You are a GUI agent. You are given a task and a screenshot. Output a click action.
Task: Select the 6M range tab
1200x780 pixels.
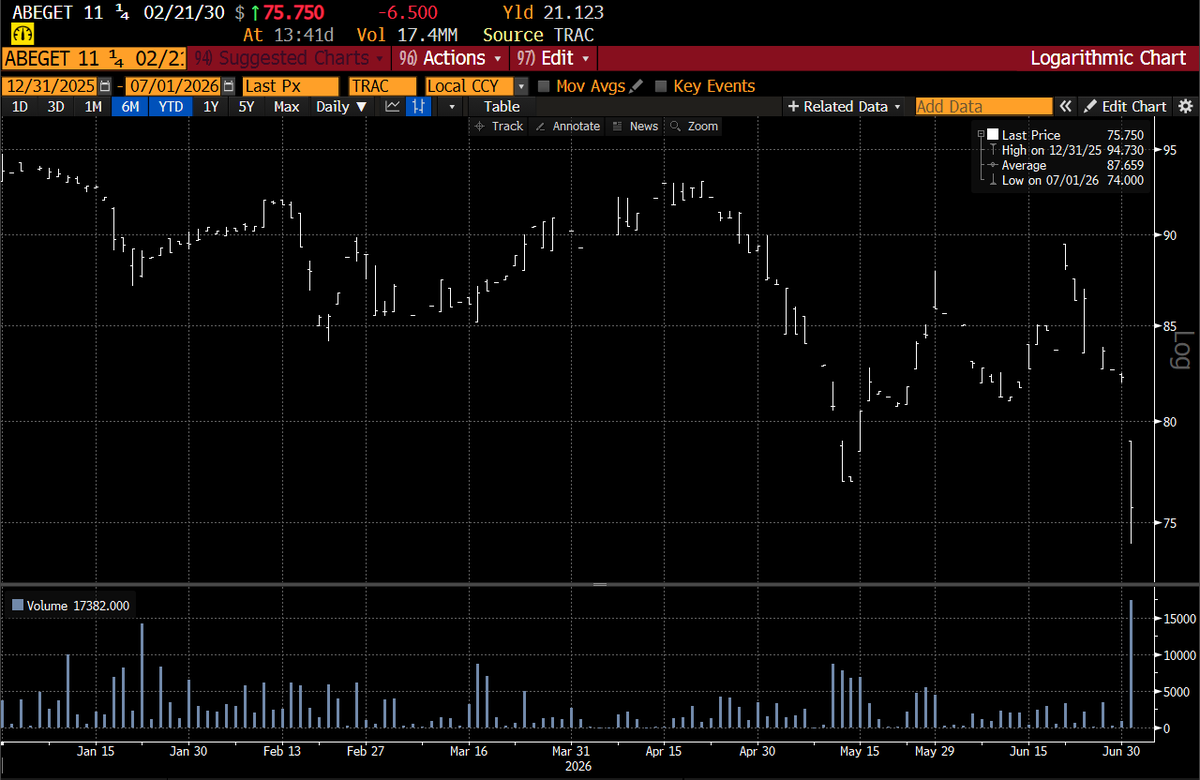(130, 106)
